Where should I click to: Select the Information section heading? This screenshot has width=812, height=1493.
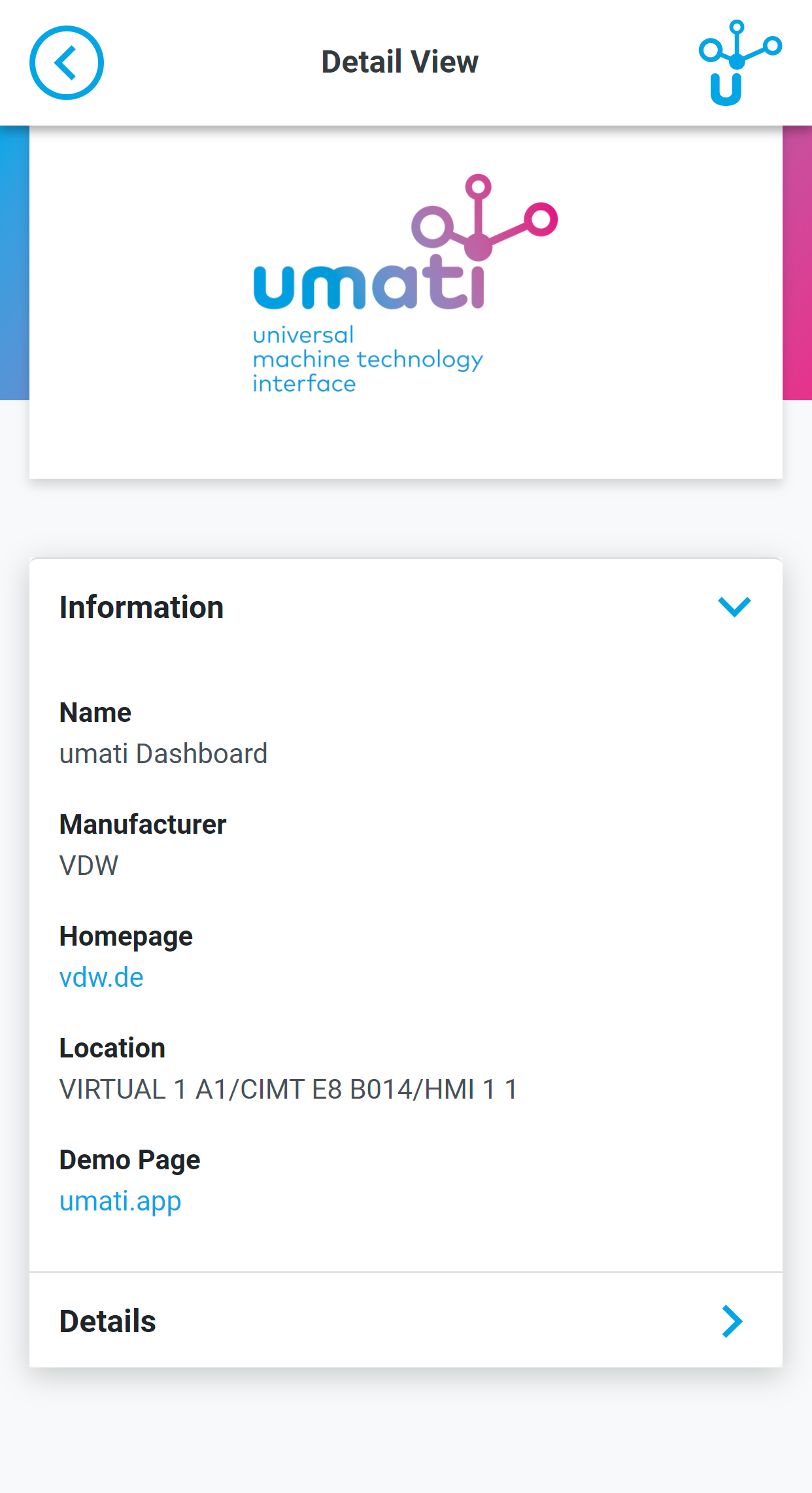(x=141, y=607)
